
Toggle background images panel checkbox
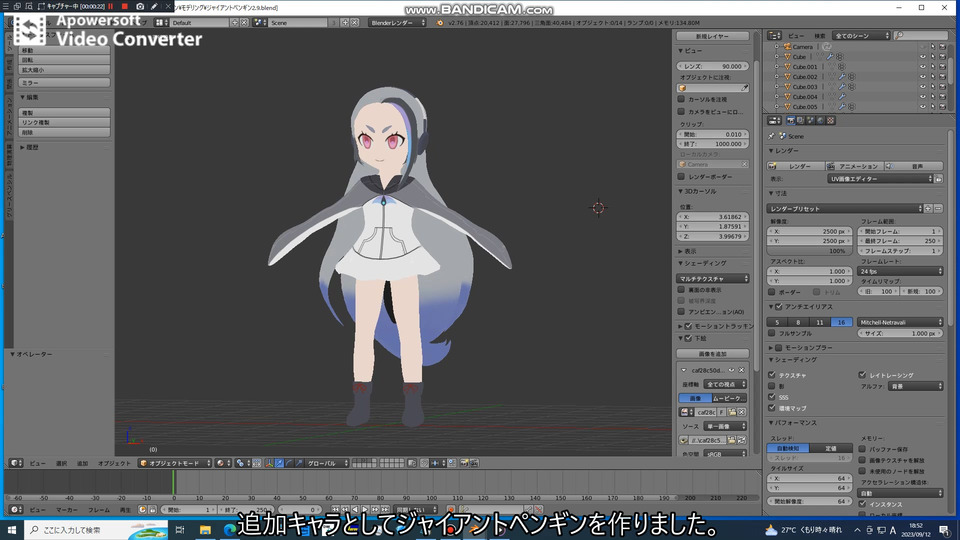pos(688,338)
